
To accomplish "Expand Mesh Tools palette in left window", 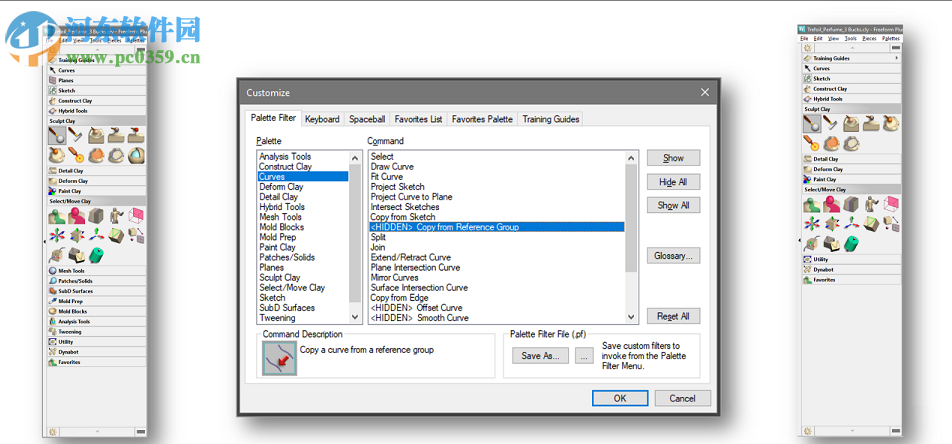I will (97, 271).
